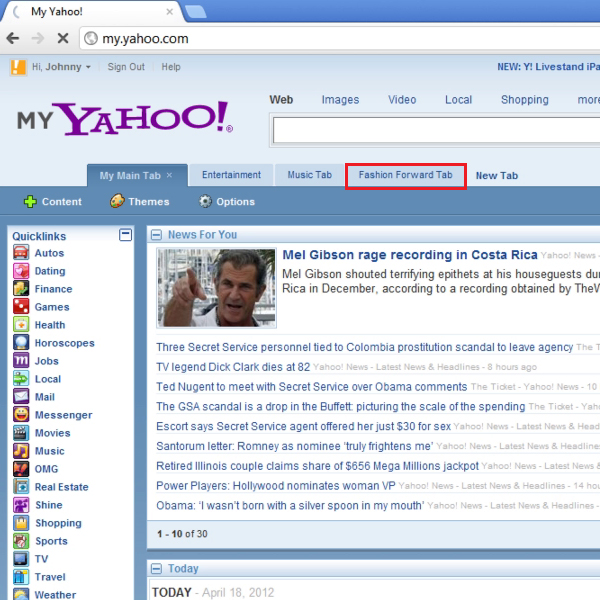Select the Web search category

pos(281,99)
